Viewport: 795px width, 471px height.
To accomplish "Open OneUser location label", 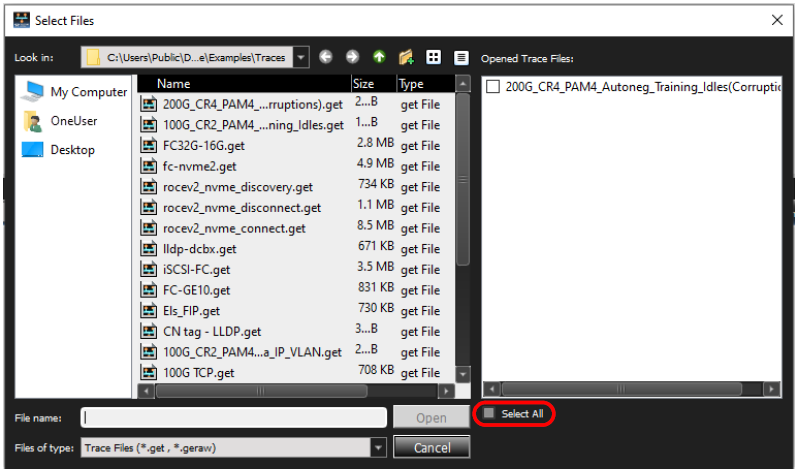I will pos(74,121).
